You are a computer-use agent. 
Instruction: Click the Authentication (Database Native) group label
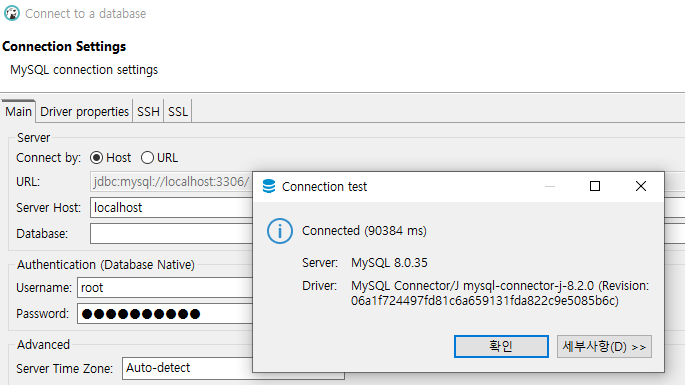(106, 265)
